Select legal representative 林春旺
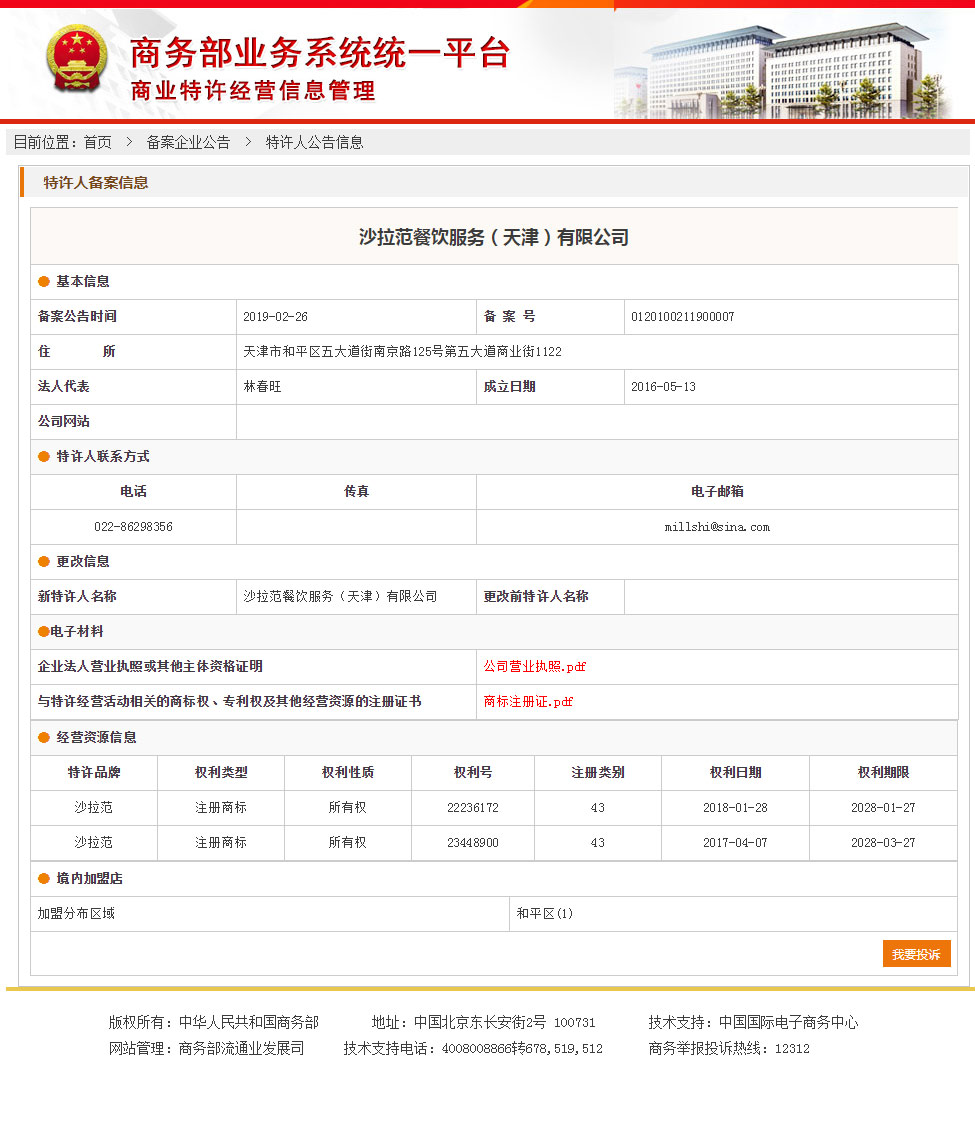The width and height of the screenshot is (975, 1131). point(262,387)
